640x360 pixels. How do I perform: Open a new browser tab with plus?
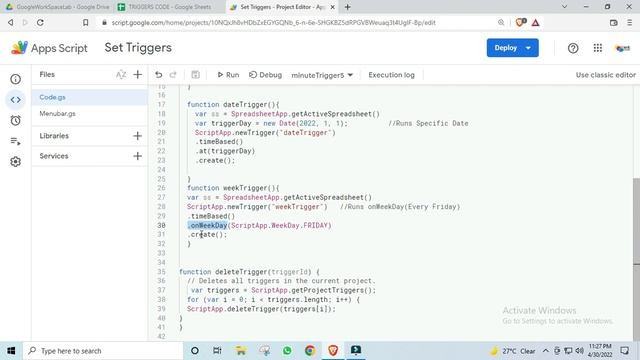click(x=348, y=7)
